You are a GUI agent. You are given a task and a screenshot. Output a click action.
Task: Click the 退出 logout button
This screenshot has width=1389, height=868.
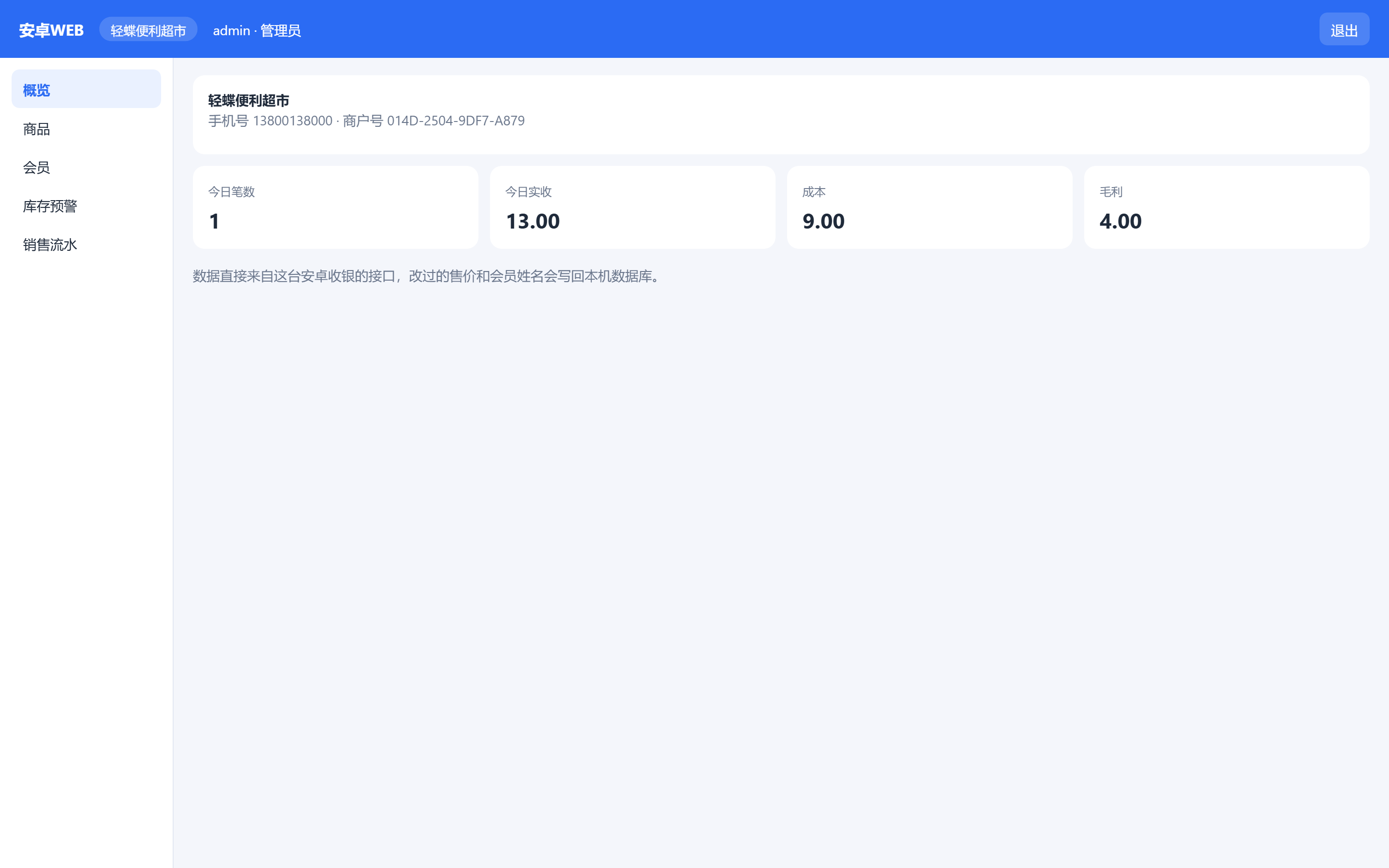[1344, 29]
